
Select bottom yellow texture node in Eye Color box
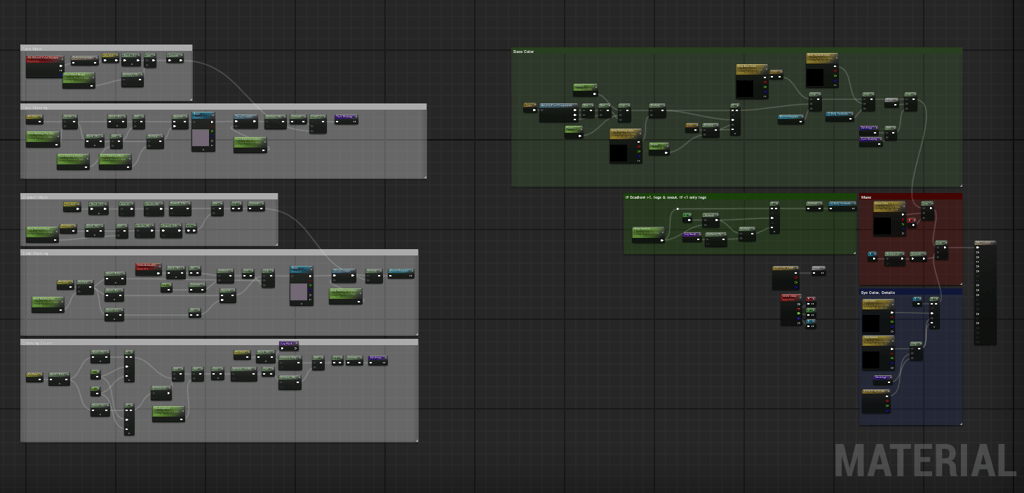point(876,401)
